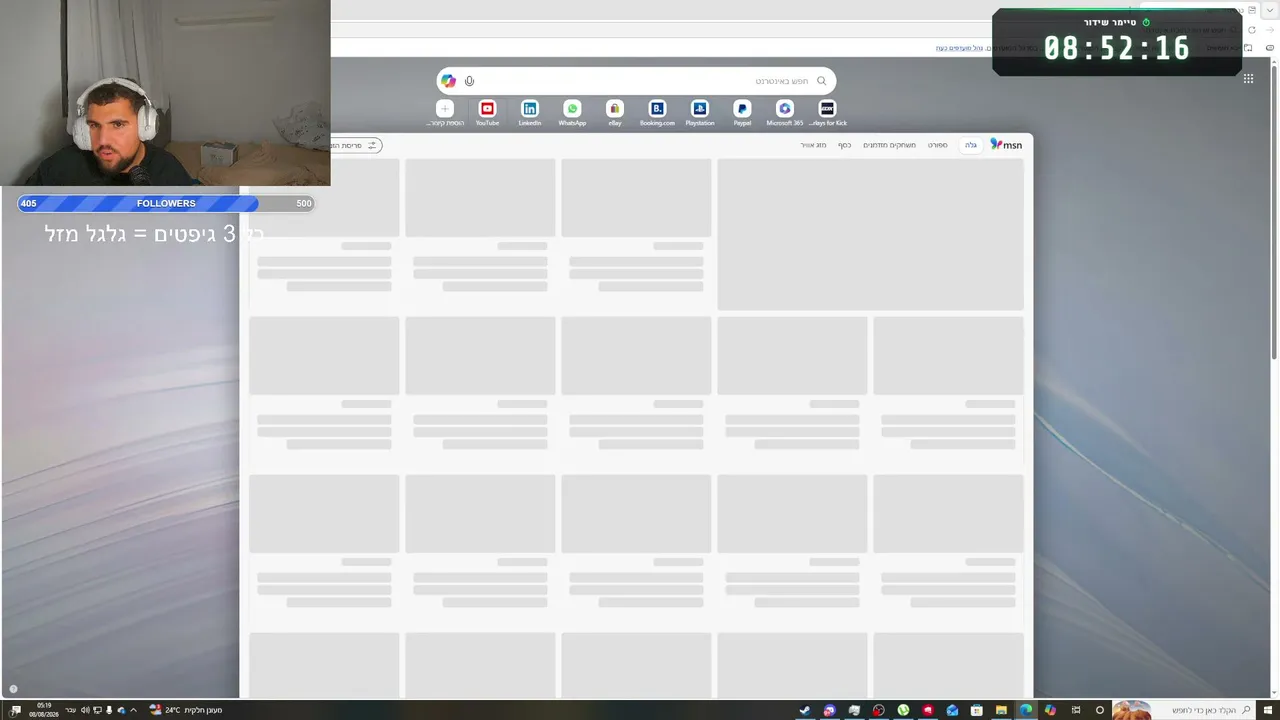Click the Windows taskbar search box
The width and height of the screenshot is (1280, 720).
pos(1185,710)
